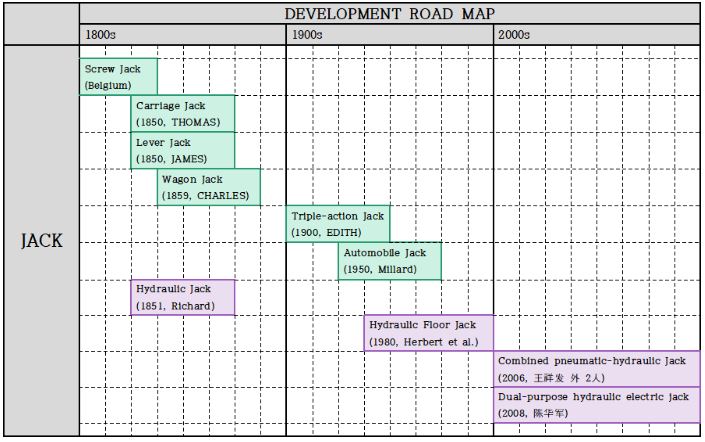Click the purple Hydraulic Jack box
705x442 pixels.
[183, 297]
